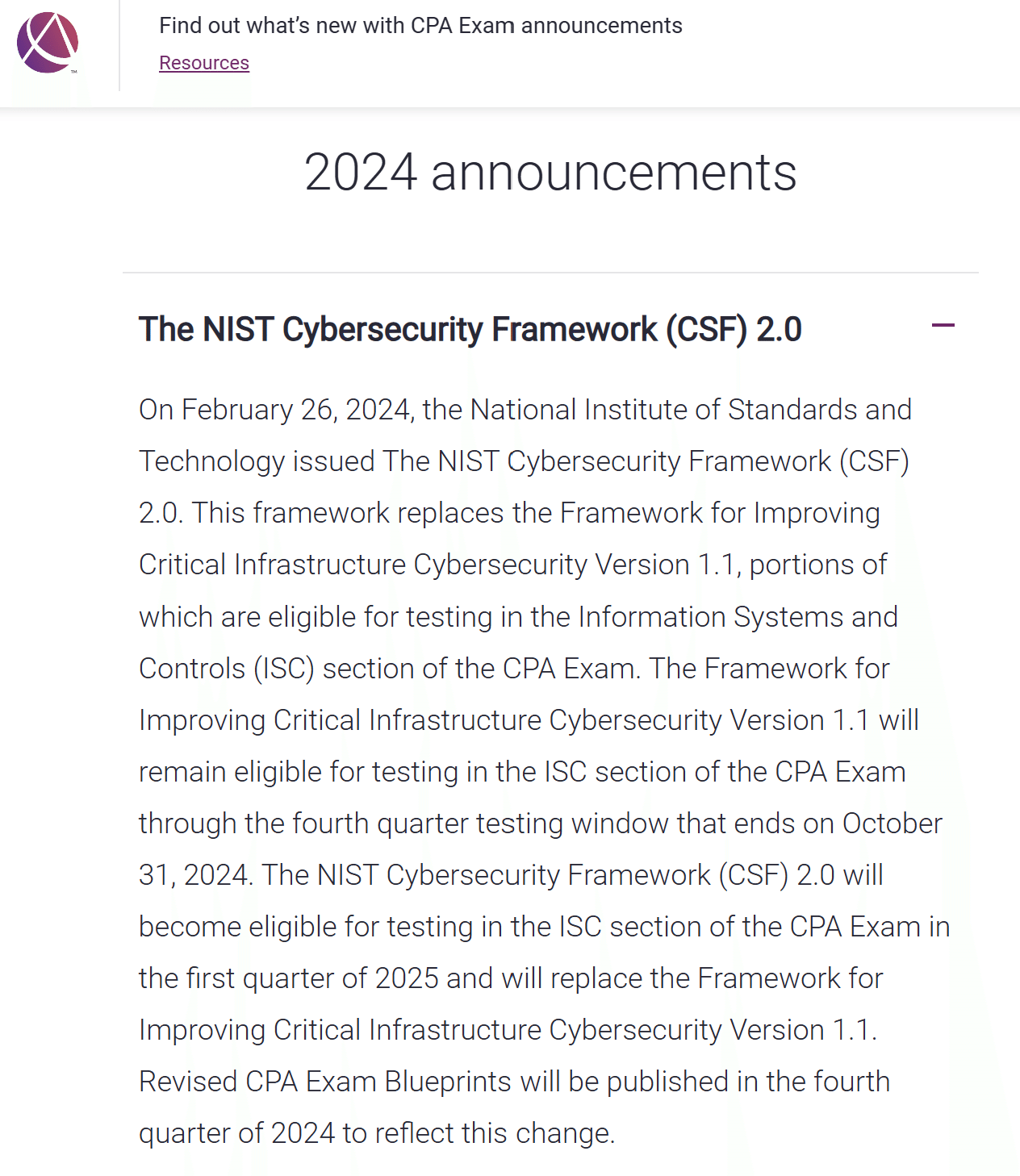Click the words Information Systems and
The width and height of the screenshot is (1020, 1176).
coord(738,617)
